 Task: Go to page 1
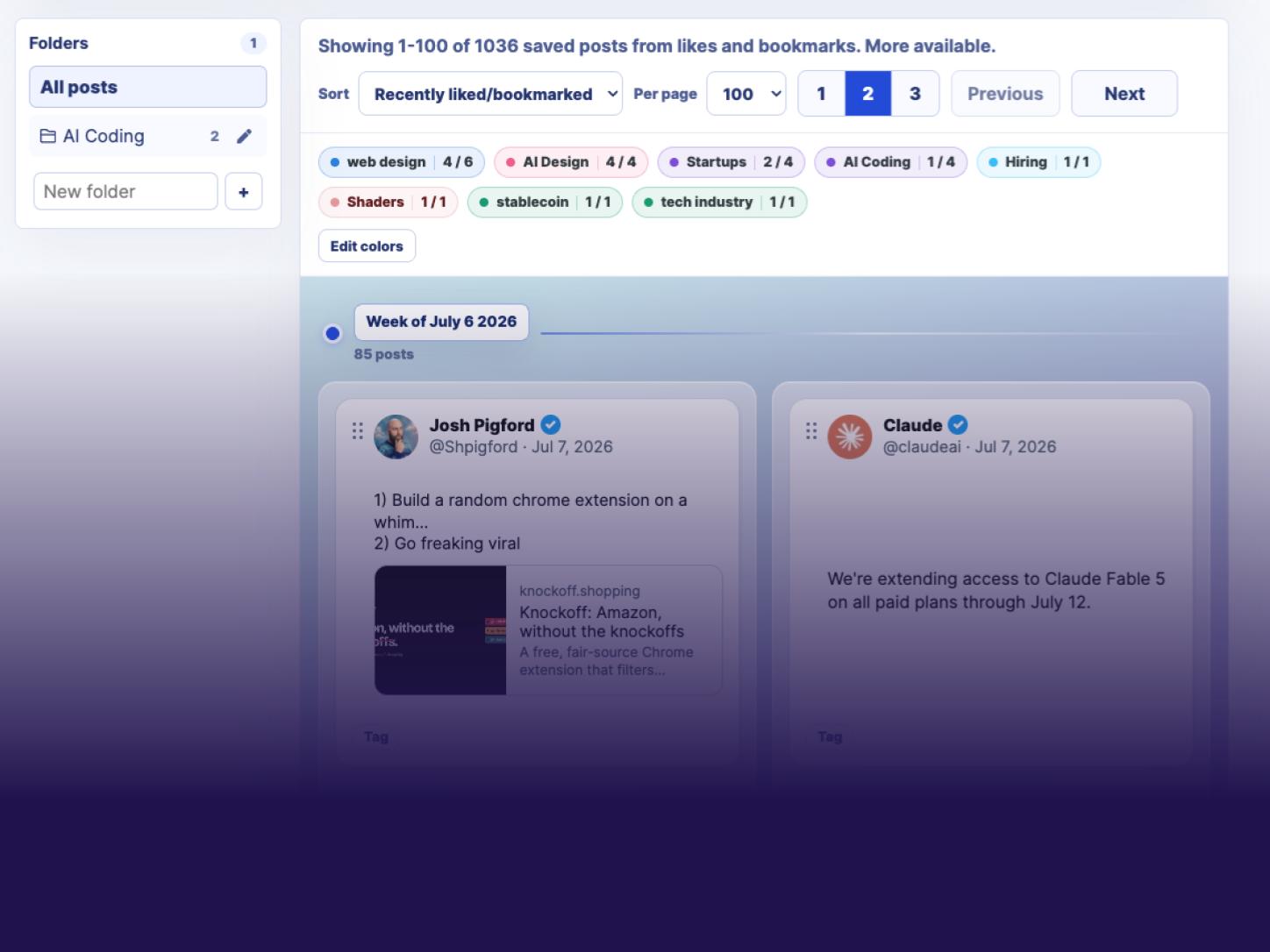(x=821, y=94)
